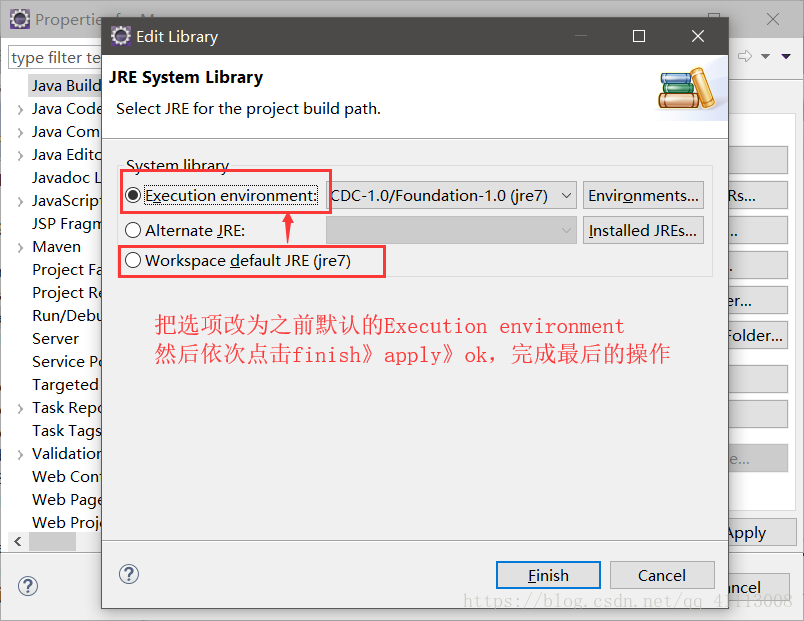Click the help icon in Edit Library dialog

point(129,574)
